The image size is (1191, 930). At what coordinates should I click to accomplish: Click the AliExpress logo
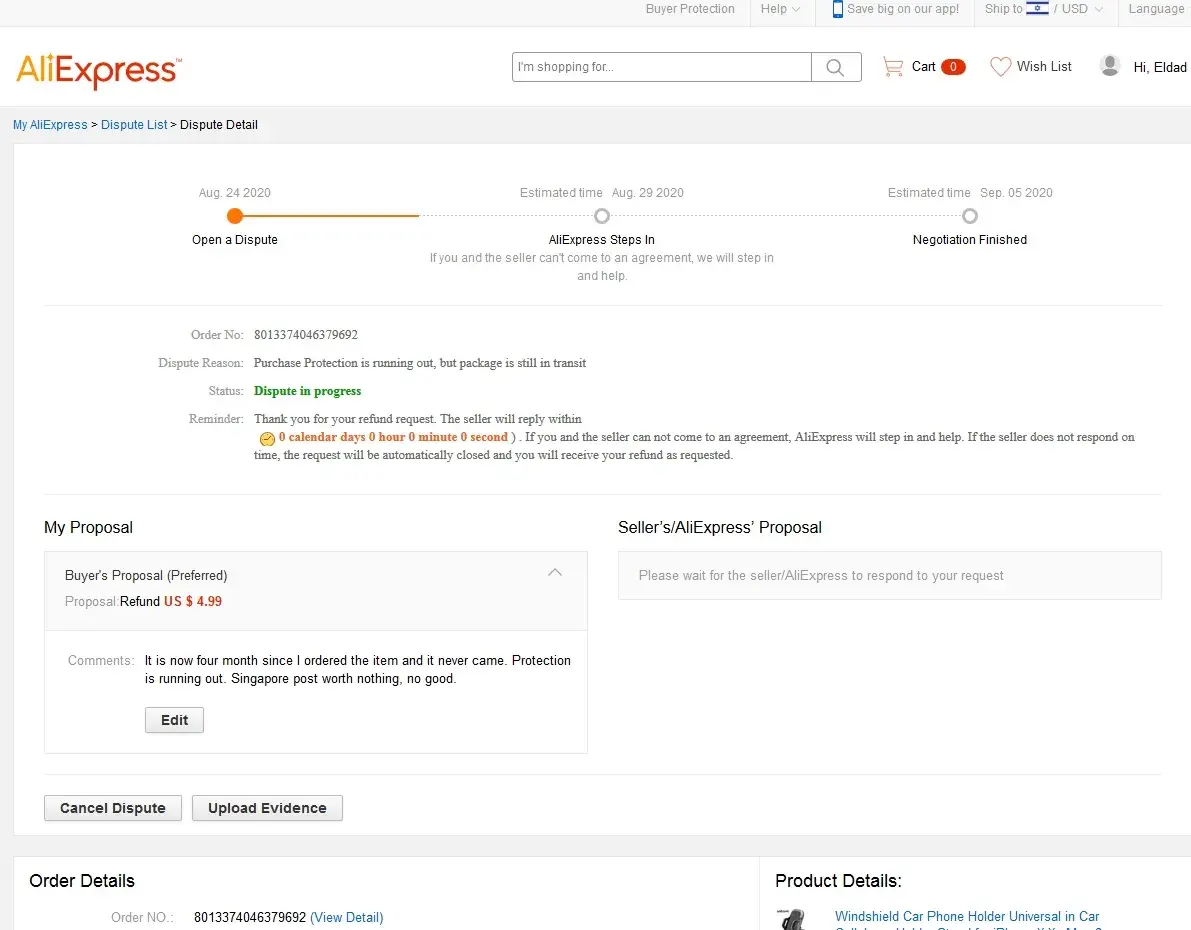(x=98, y=70)
